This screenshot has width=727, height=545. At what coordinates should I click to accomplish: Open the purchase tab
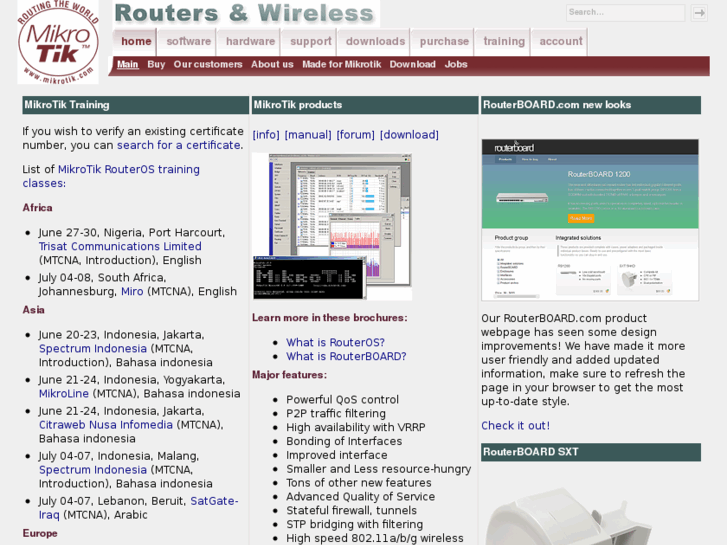444,42
